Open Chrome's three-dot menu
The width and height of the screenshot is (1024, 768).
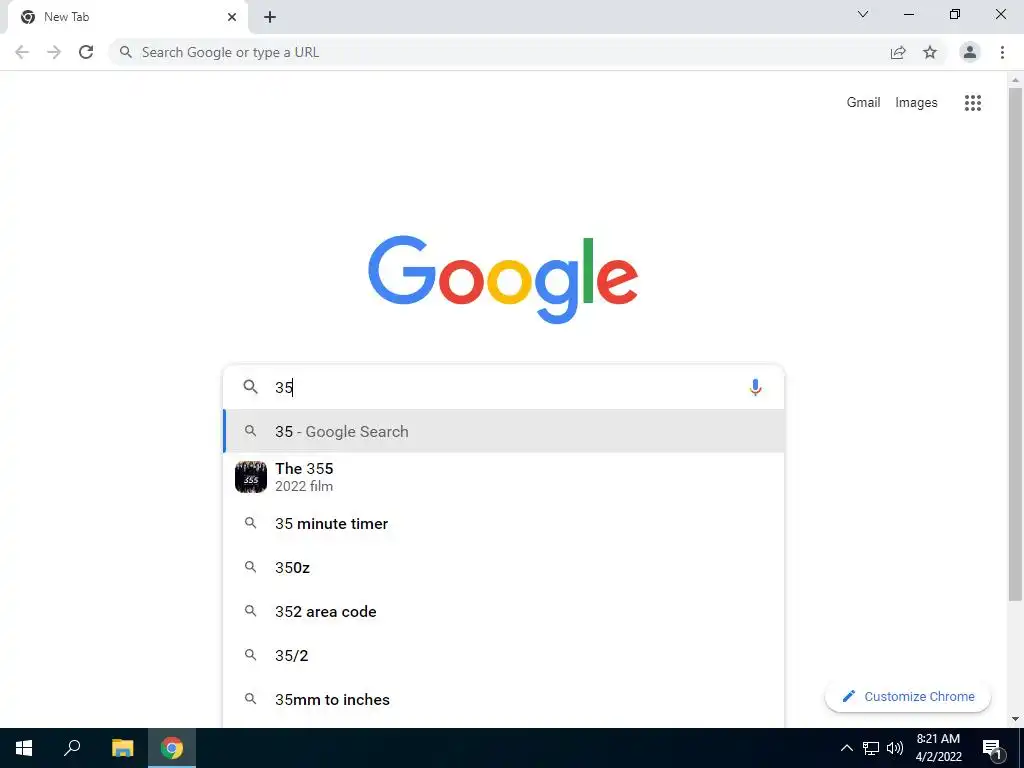(1002, 52)
